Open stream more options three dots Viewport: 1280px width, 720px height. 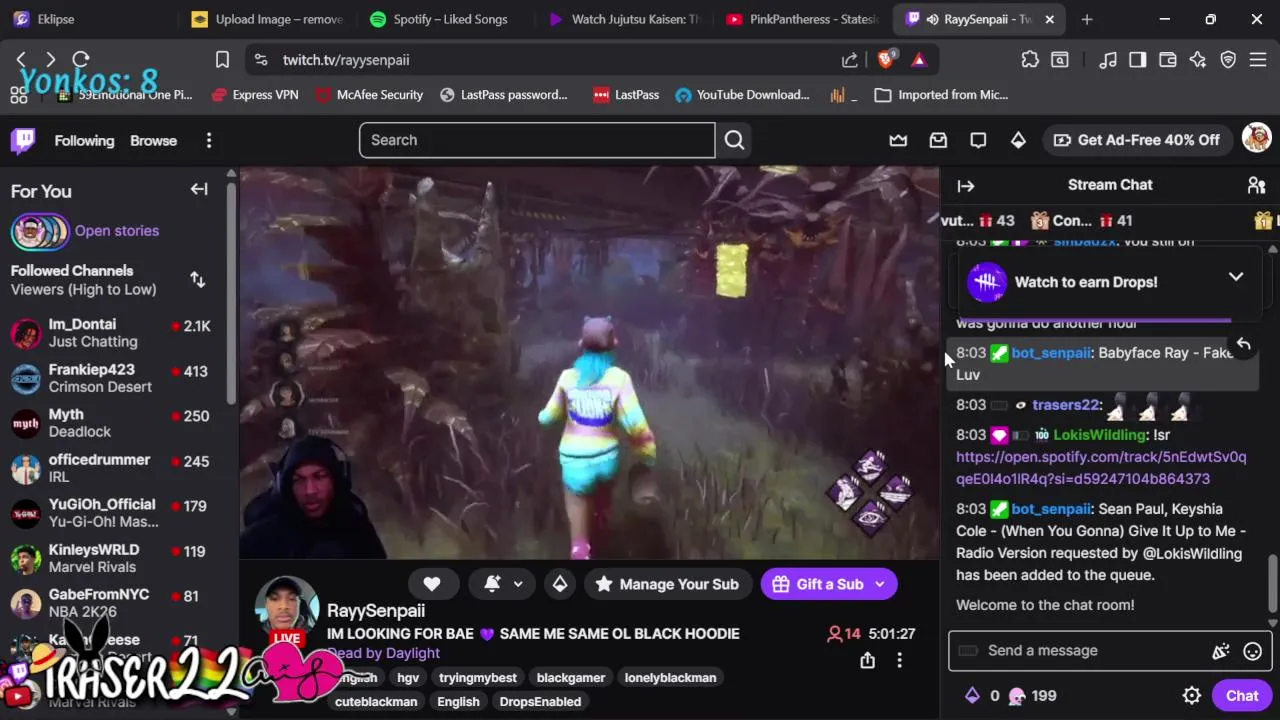click(899, 660)
